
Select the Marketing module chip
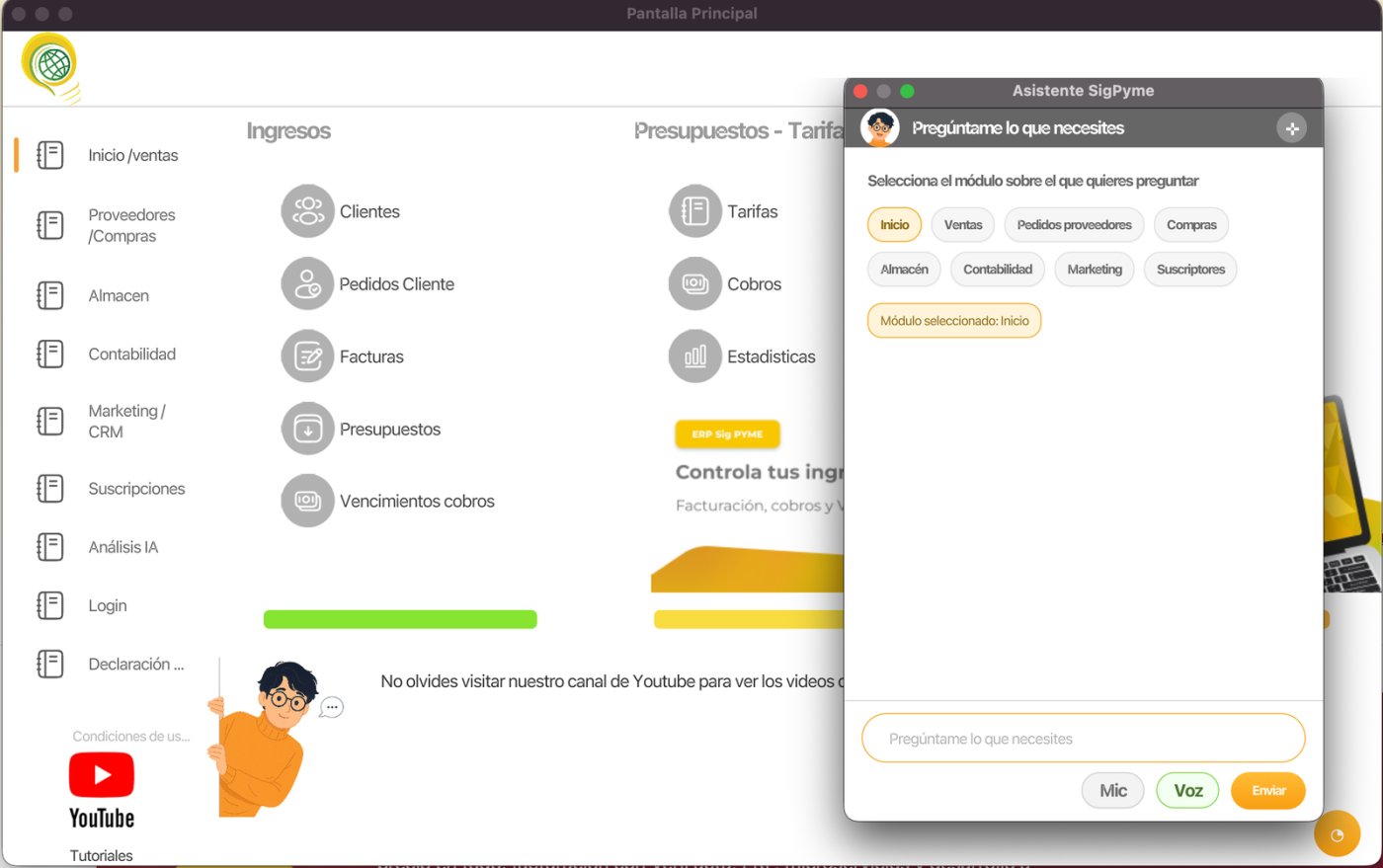pyautogui.click(x=1095, y=270)
